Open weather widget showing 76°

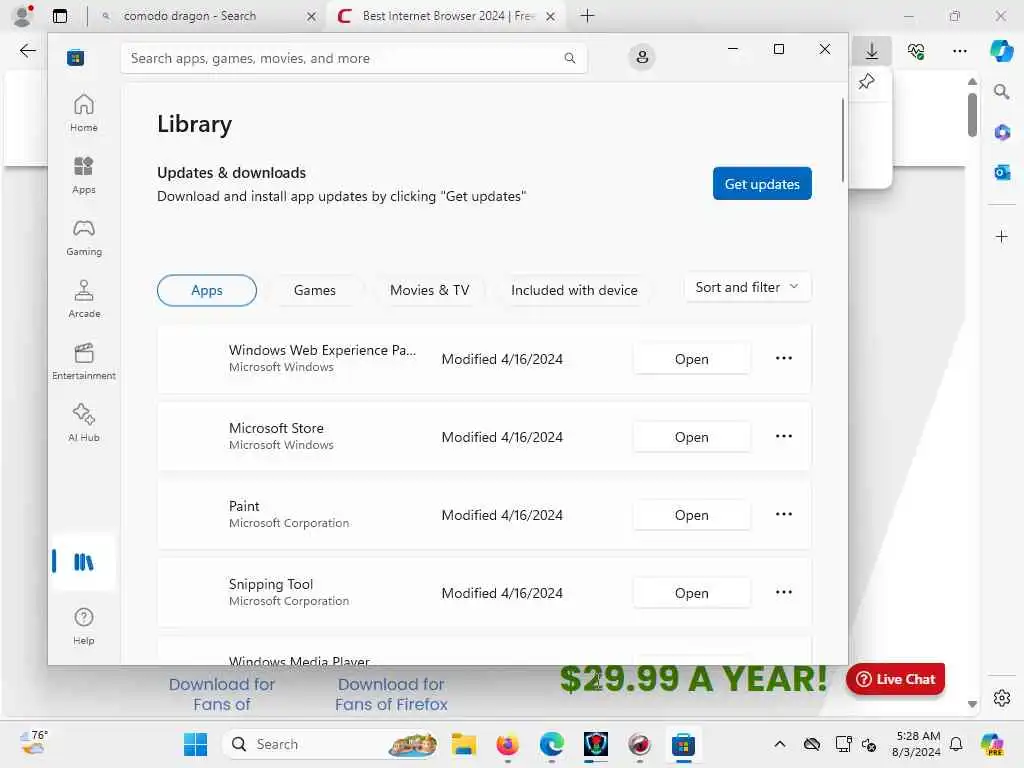pyautogui.click(x=34, y=743)
